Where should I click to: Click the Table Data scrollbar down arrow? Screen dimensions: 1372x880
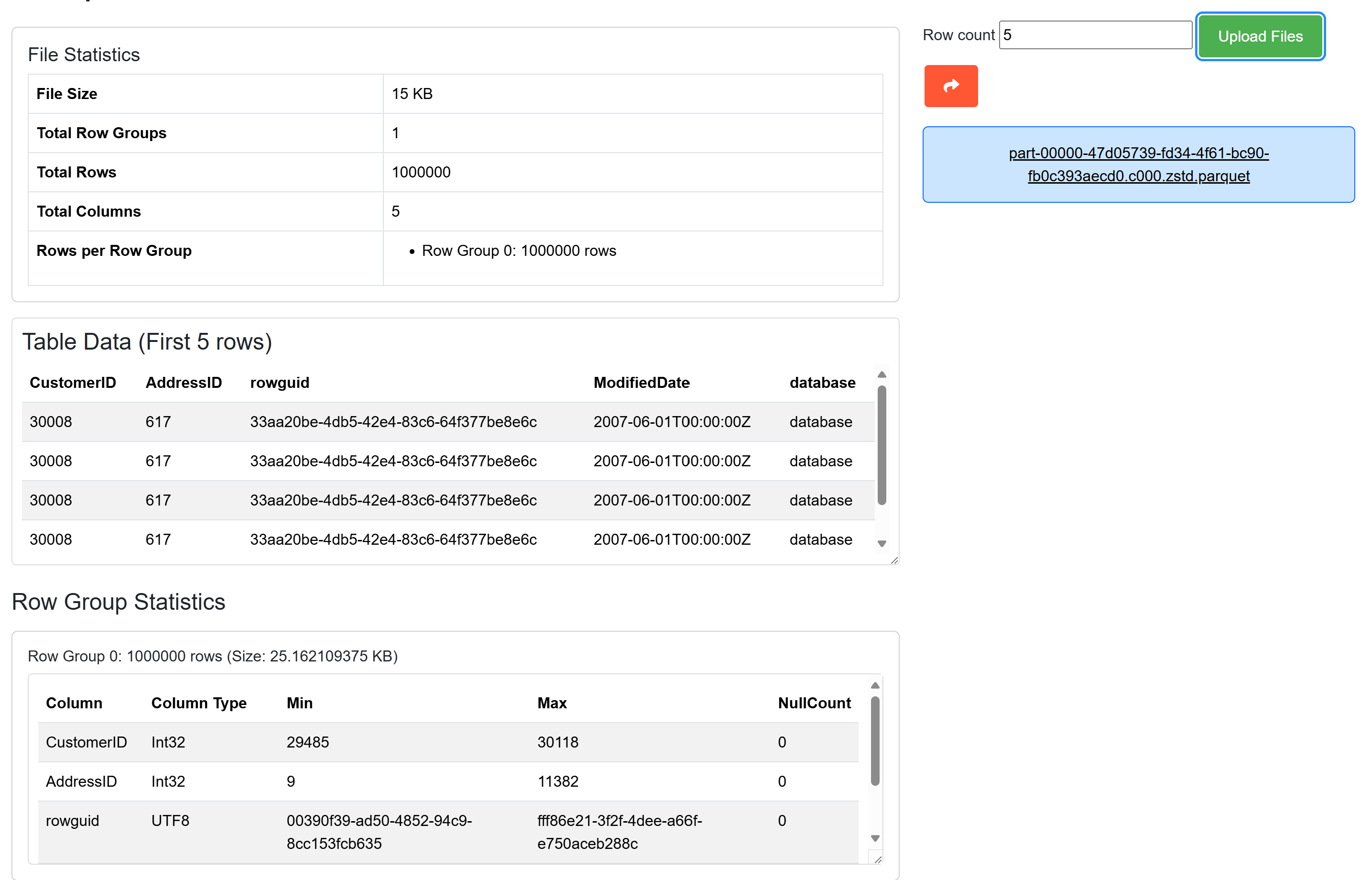[x=882, y=543]
